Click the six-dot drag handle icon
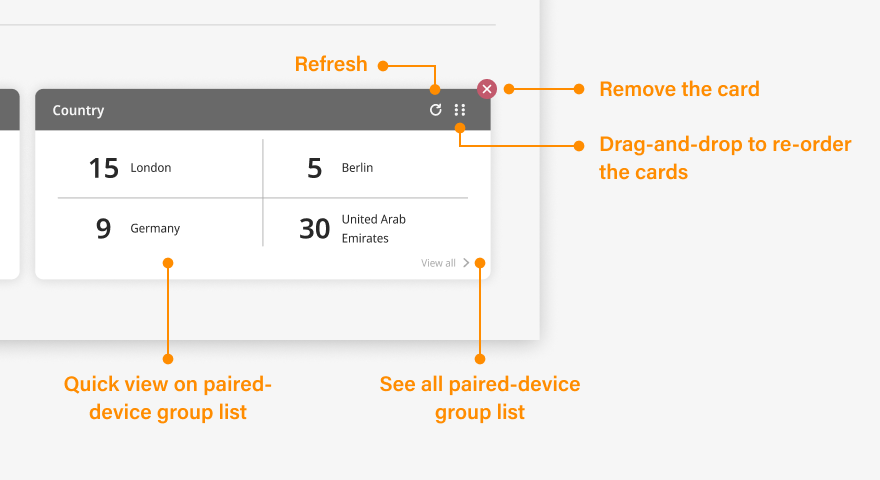 (460, 110)
